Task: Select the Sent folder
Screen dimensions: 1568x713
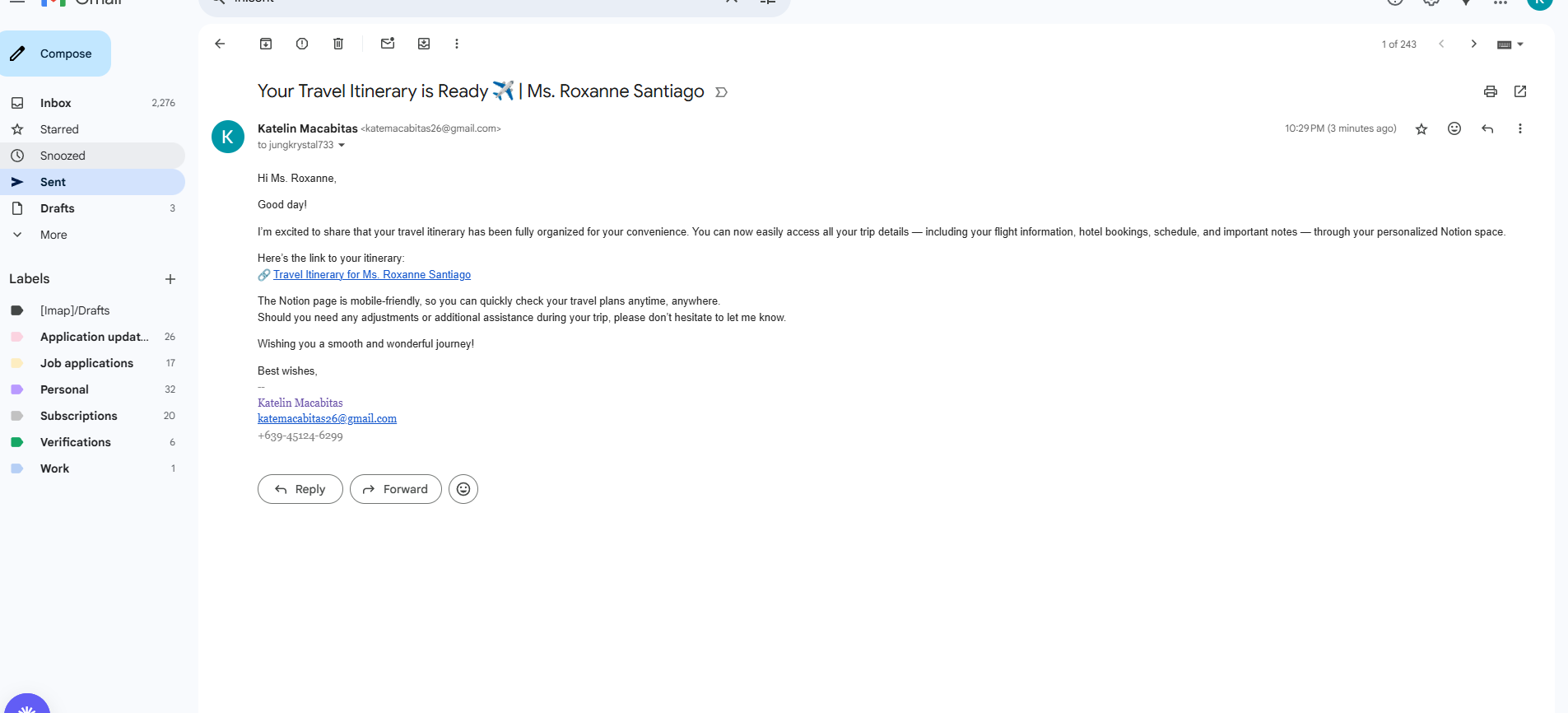Action: 92,182
